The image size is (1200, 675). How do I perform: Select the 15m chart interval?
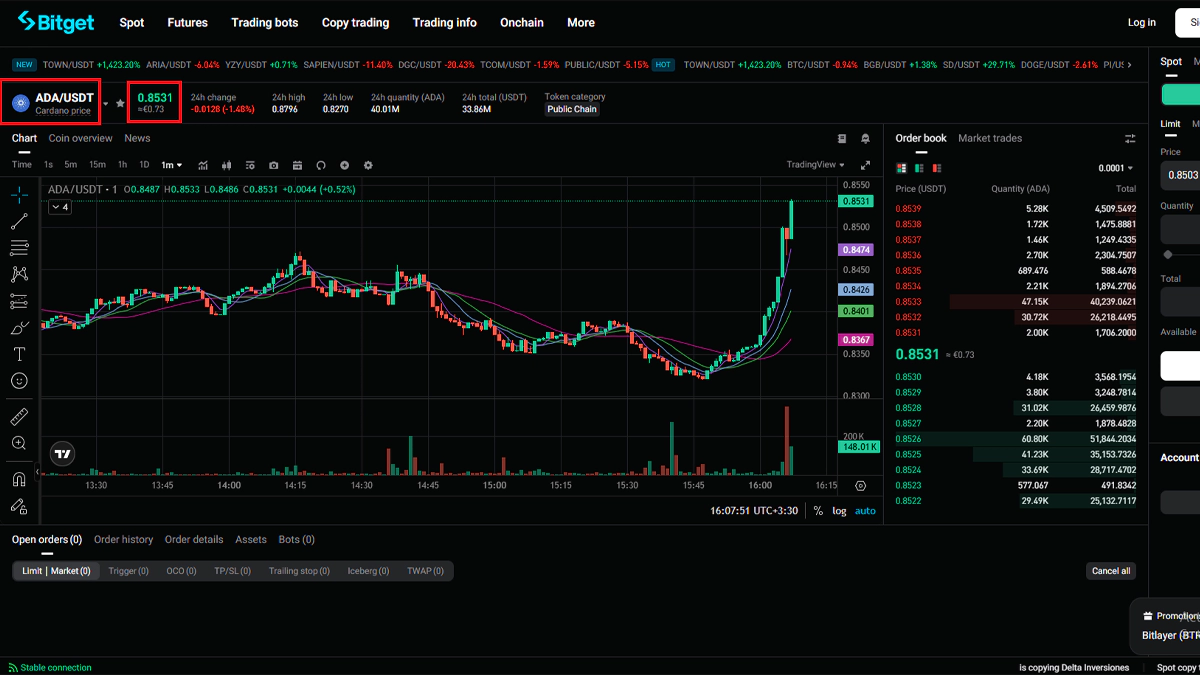coord(97,165)
